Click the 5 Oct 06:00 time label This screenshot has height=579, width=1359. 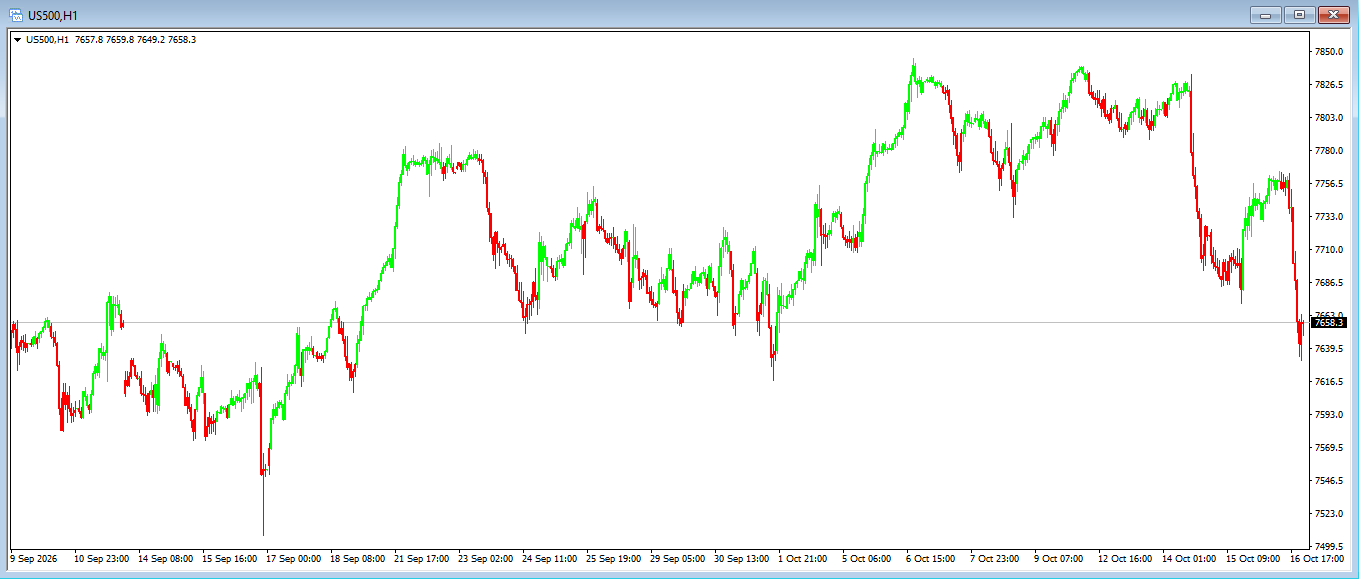[867, 559]
